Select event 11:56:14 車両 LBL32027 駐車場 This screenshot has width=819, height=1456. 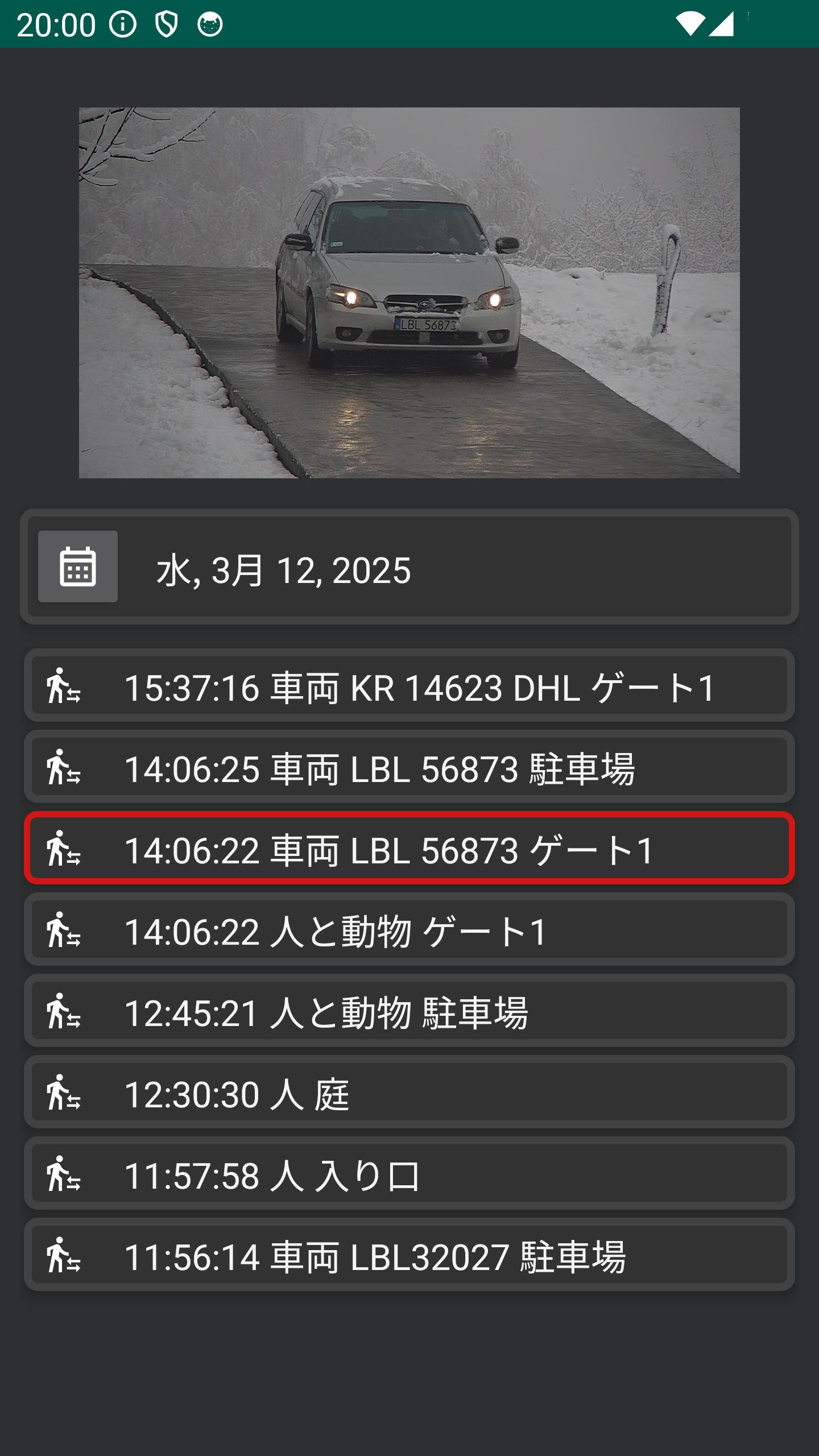click(409, 1255)
